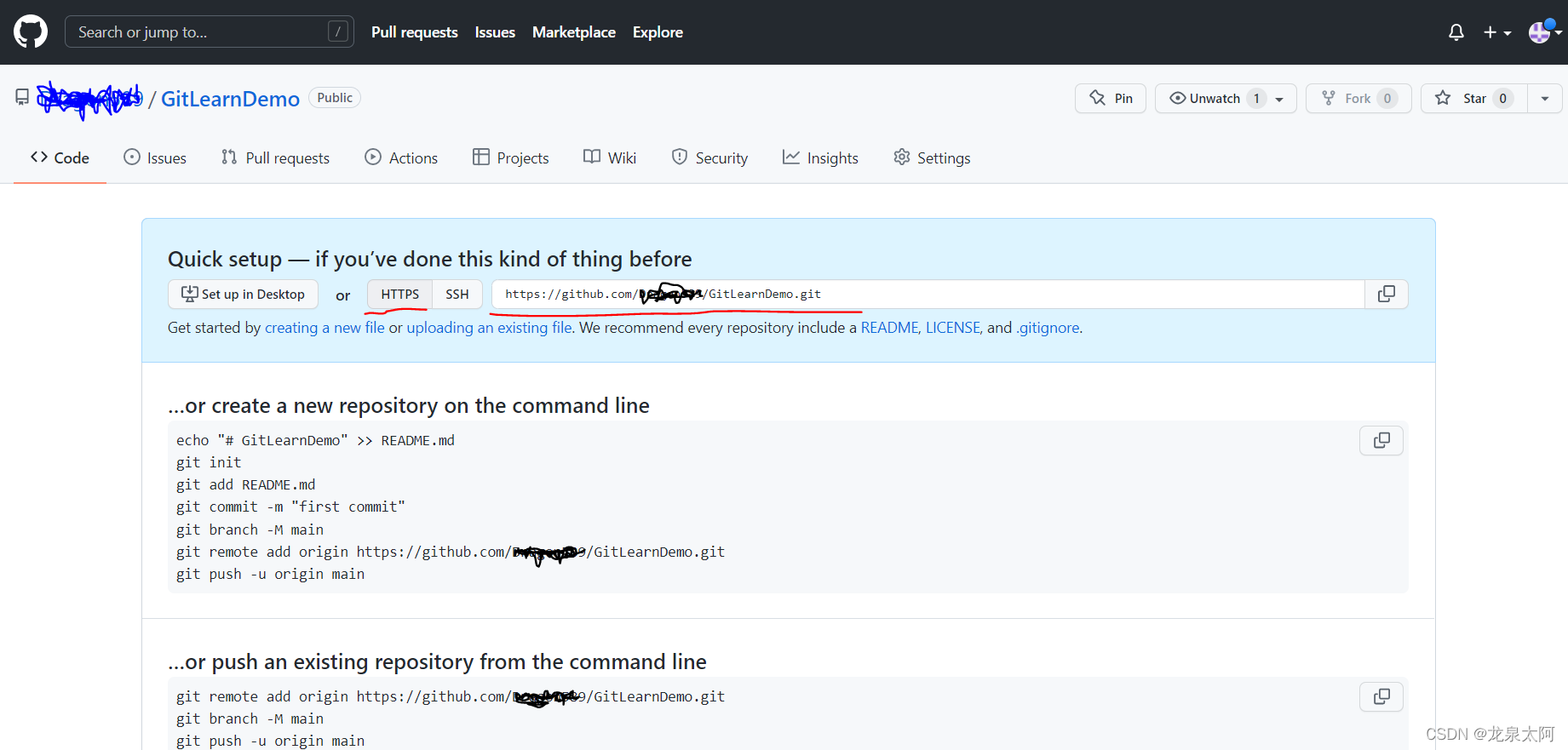Select the HTTPS protocol option
Viewport: 1568px width, 750px height.
pos(399,295)
